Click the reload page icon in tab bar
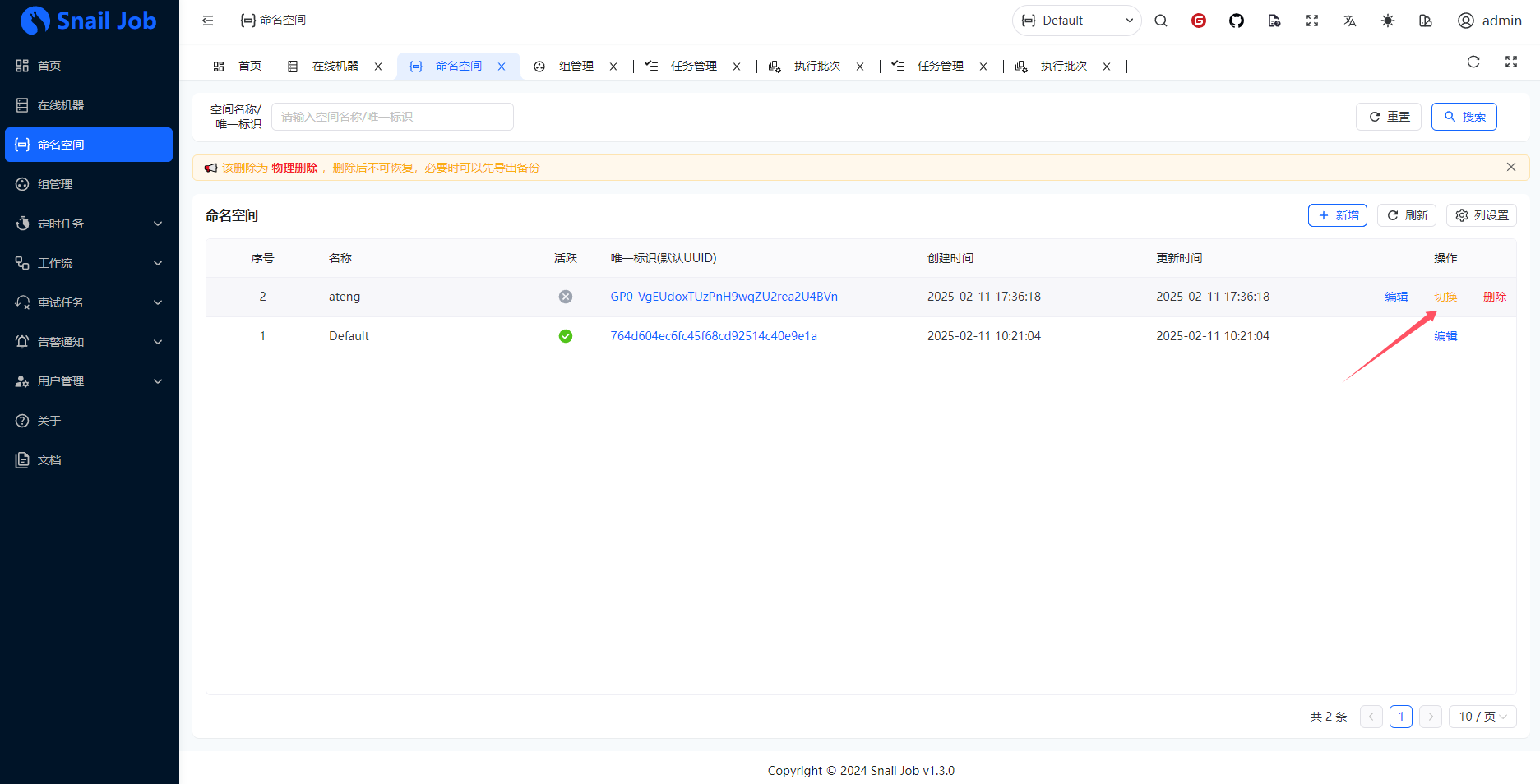 pyautogui.click(x=1473, y=62)
